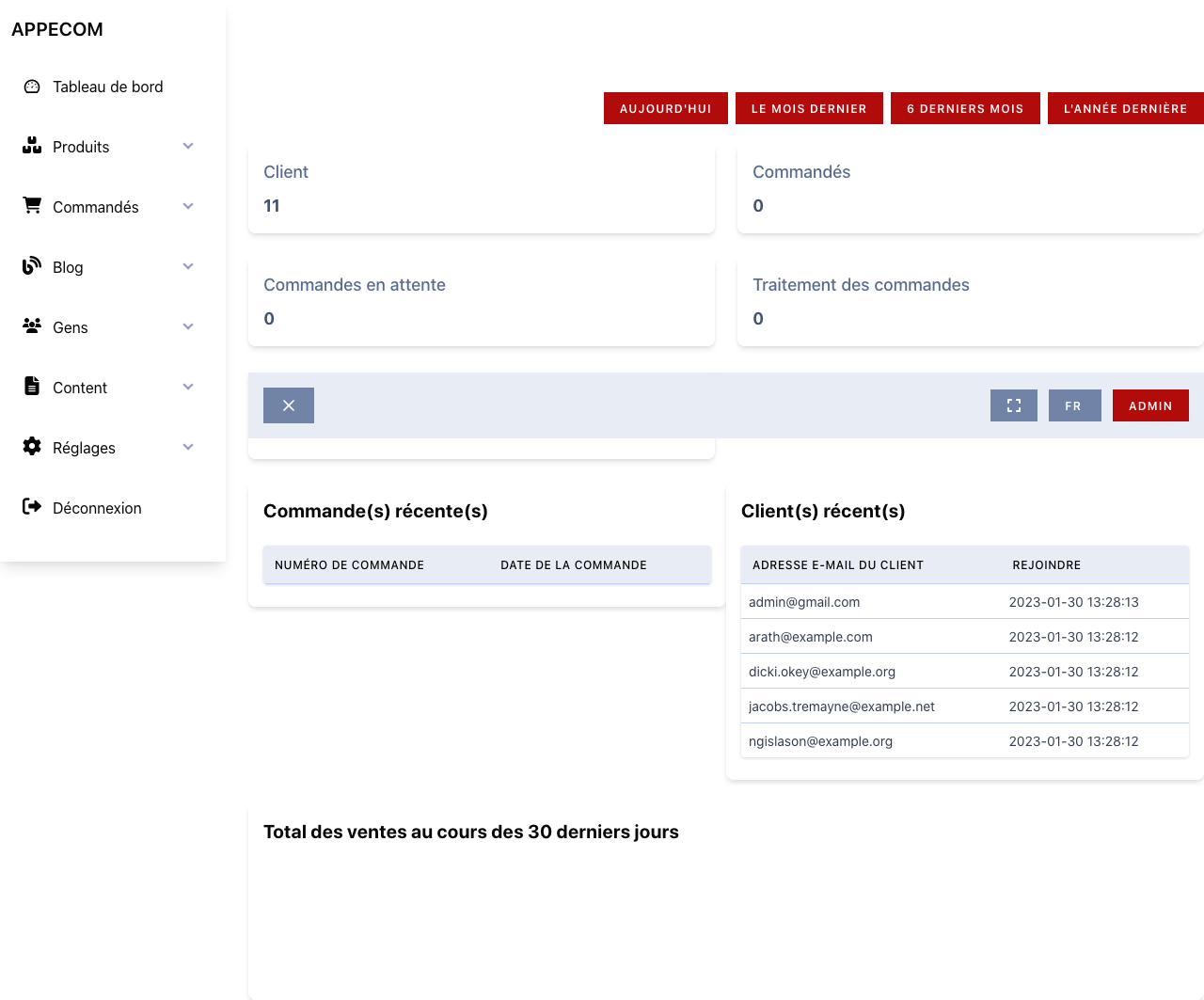Viewport: 1204px width, 1000px height.
Task: Open the FR language dropdown
Action: point(1074,405)
